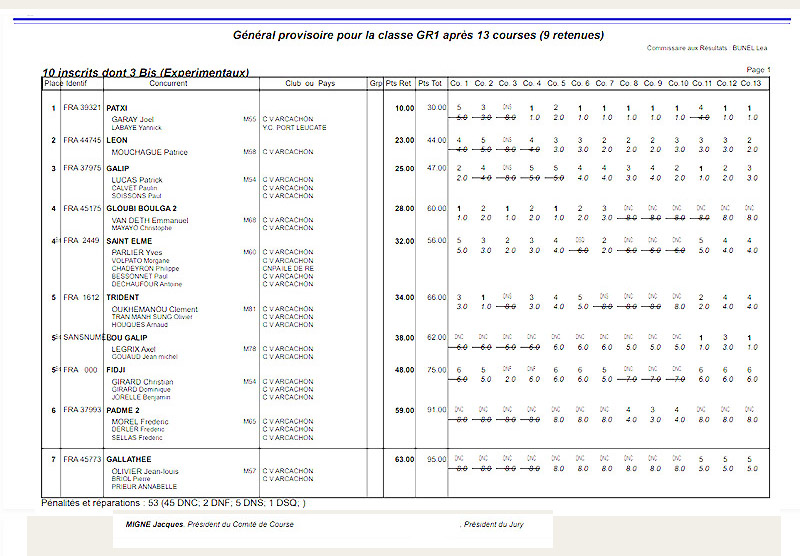This screenshot has height=556, width=800.
Task: Click sail number FRA 45773
Action: 82,459
